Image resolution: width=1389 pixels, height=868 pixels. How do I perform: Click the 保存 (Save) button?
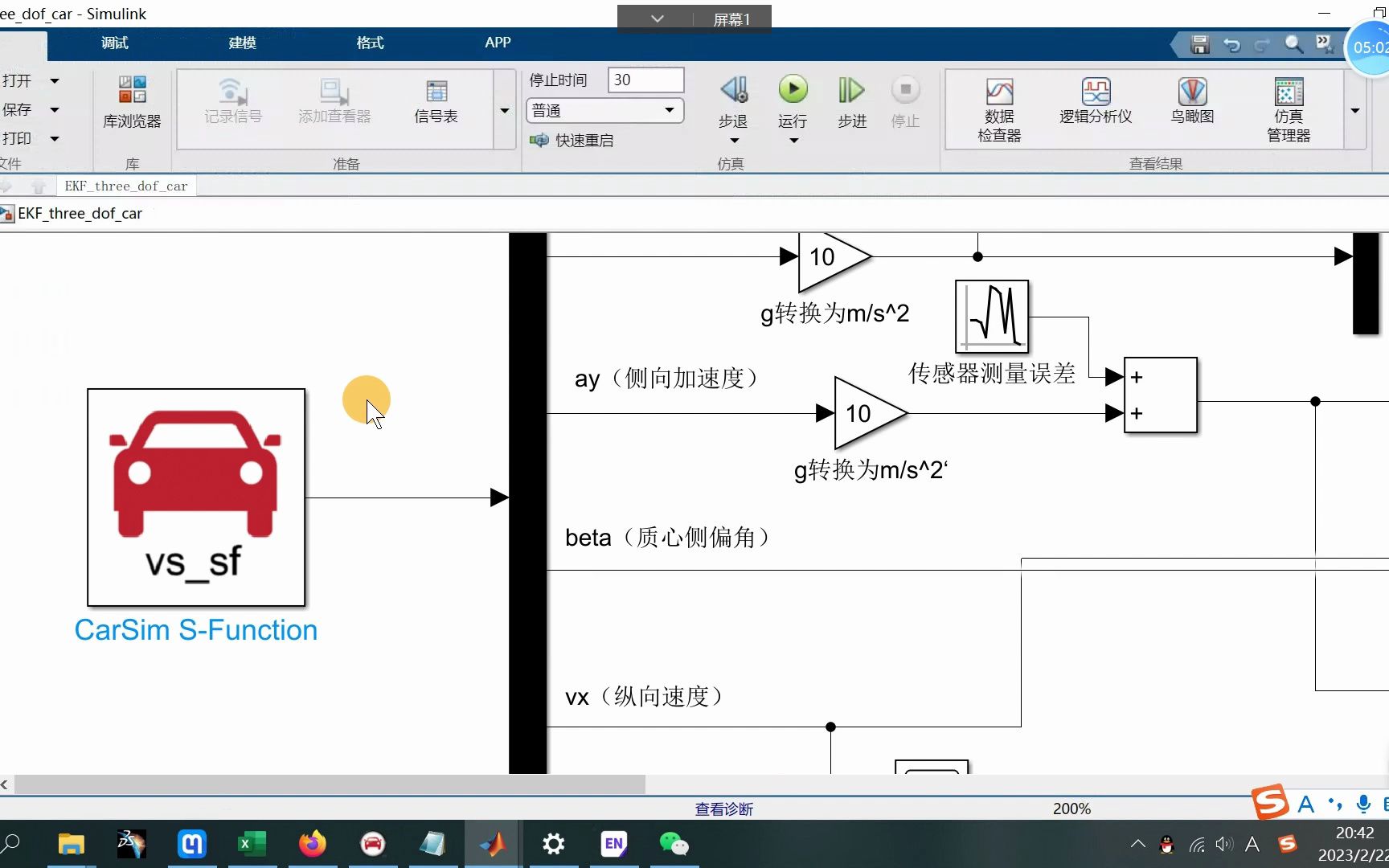pyautogui.click(x=17, y=109)
